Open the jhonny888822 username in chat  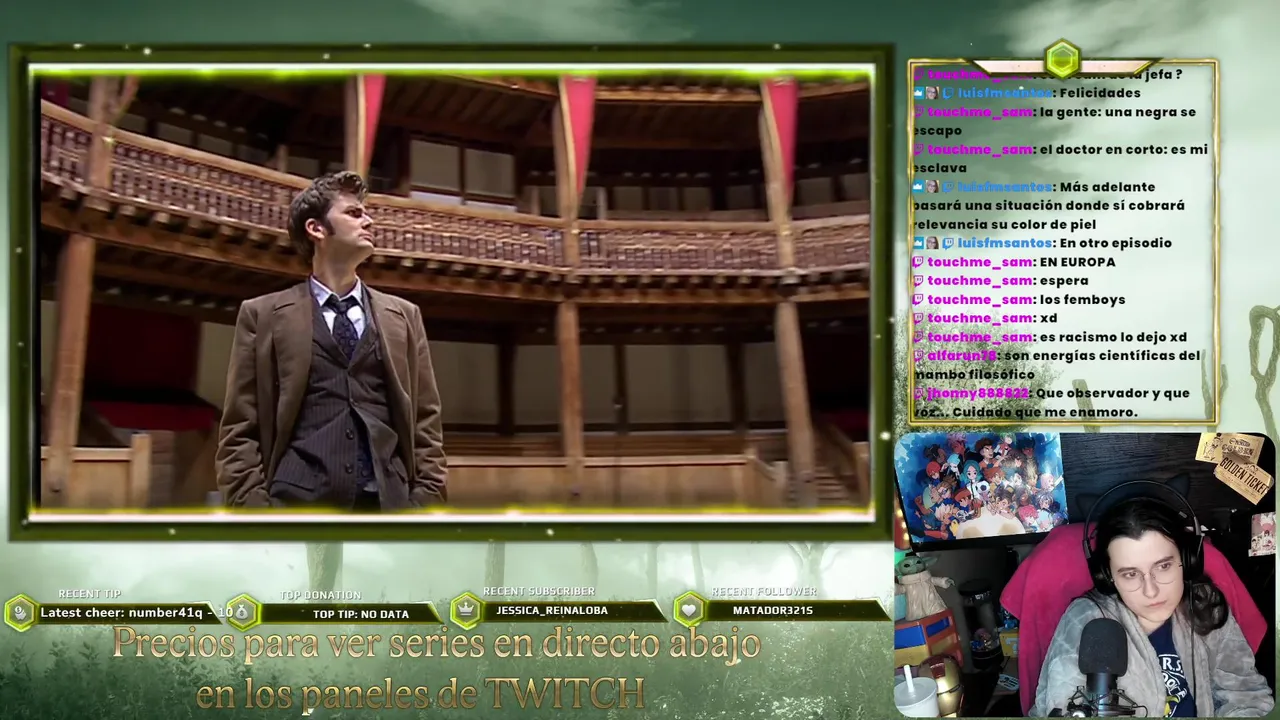(x=977, y=393)
